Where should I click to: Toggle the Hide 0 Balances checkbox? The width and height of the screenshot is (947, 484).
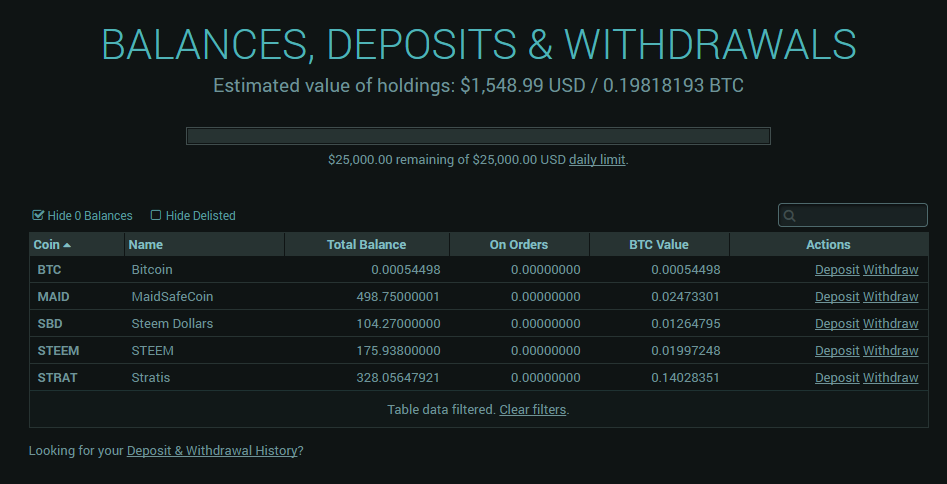(x=39, y=215)
